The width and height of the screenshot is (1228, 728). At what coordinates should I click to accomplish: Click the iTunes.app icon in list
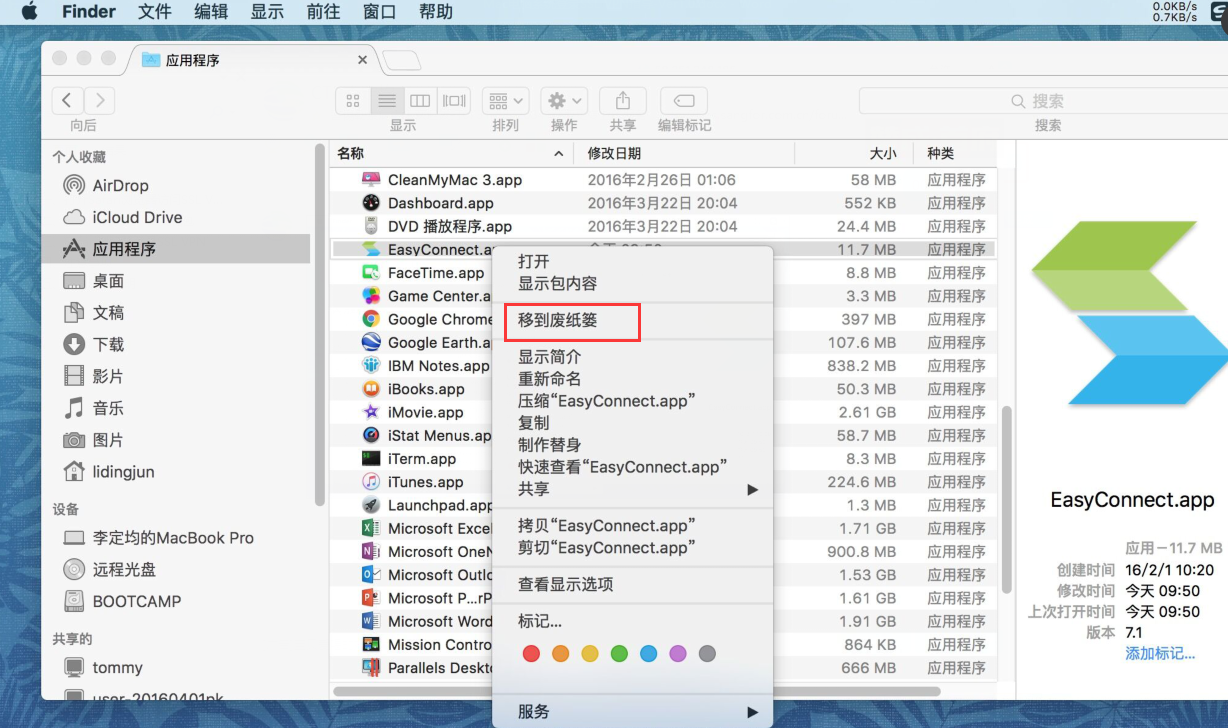[371, 482]
